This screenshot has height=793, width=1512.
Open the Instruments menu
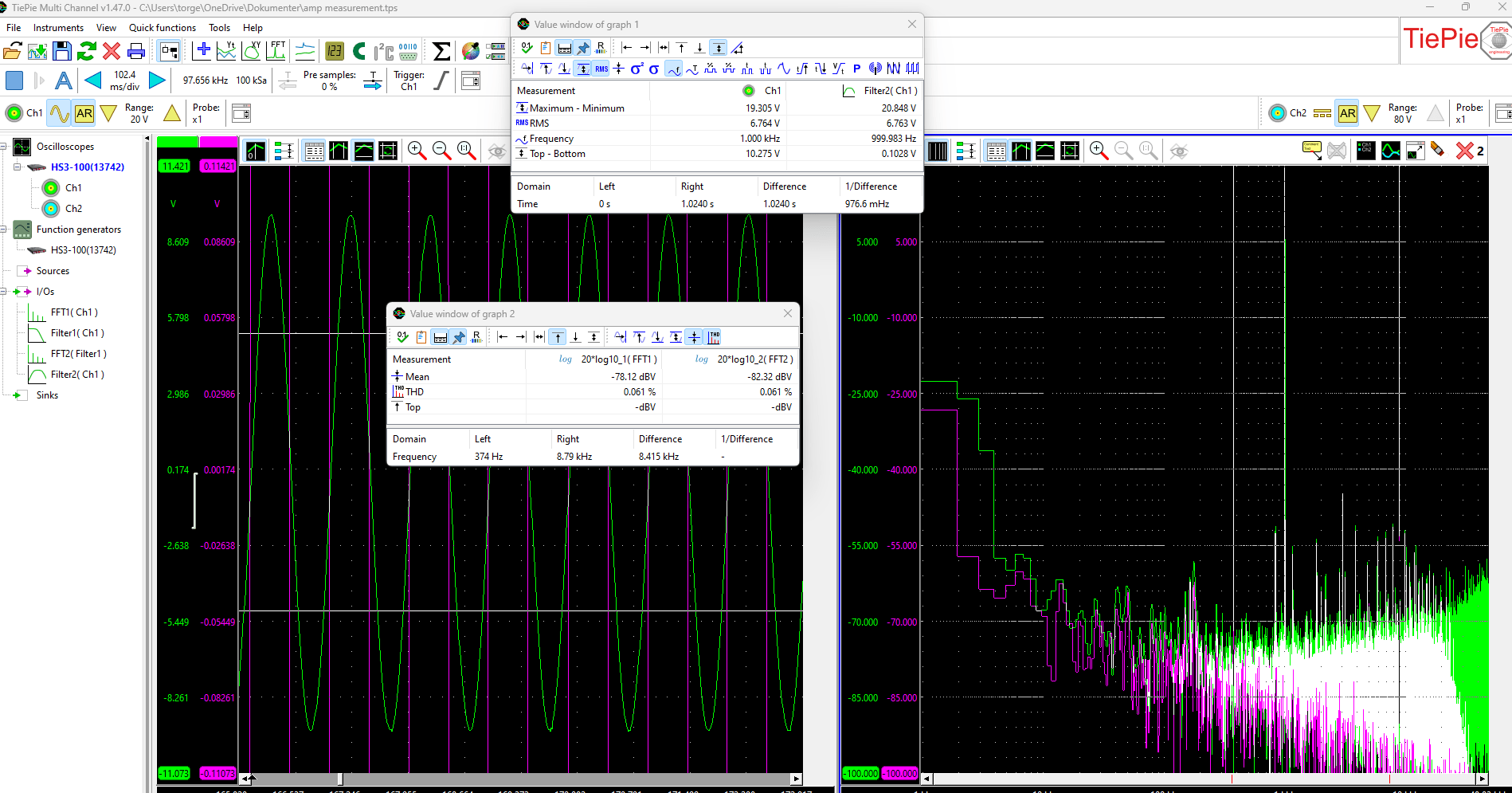[x=58, y=27]
